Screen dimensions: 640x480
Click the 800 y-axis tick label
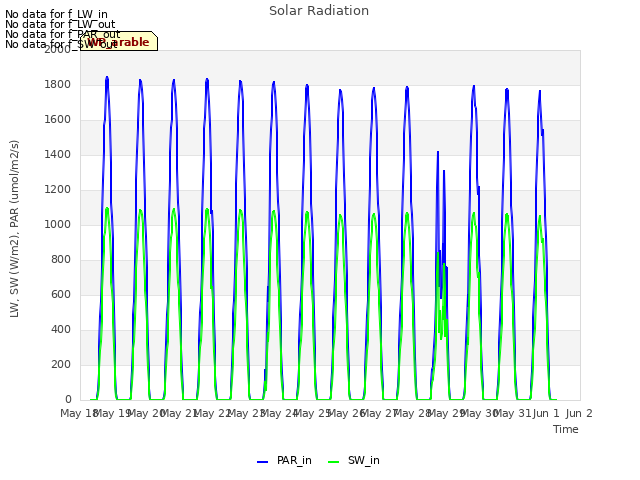[61, 260]
